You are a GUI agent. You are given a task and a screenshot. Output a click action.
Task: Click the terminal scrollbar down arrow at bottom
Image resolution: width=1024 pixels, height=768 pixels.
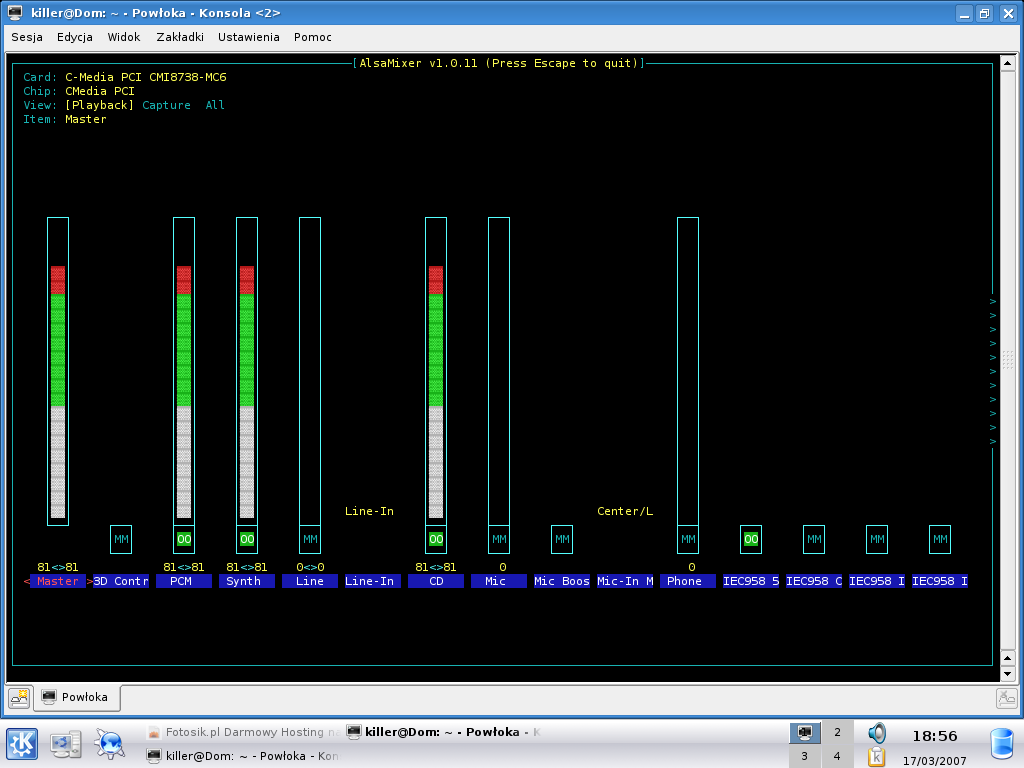[x=1007, y=674]
